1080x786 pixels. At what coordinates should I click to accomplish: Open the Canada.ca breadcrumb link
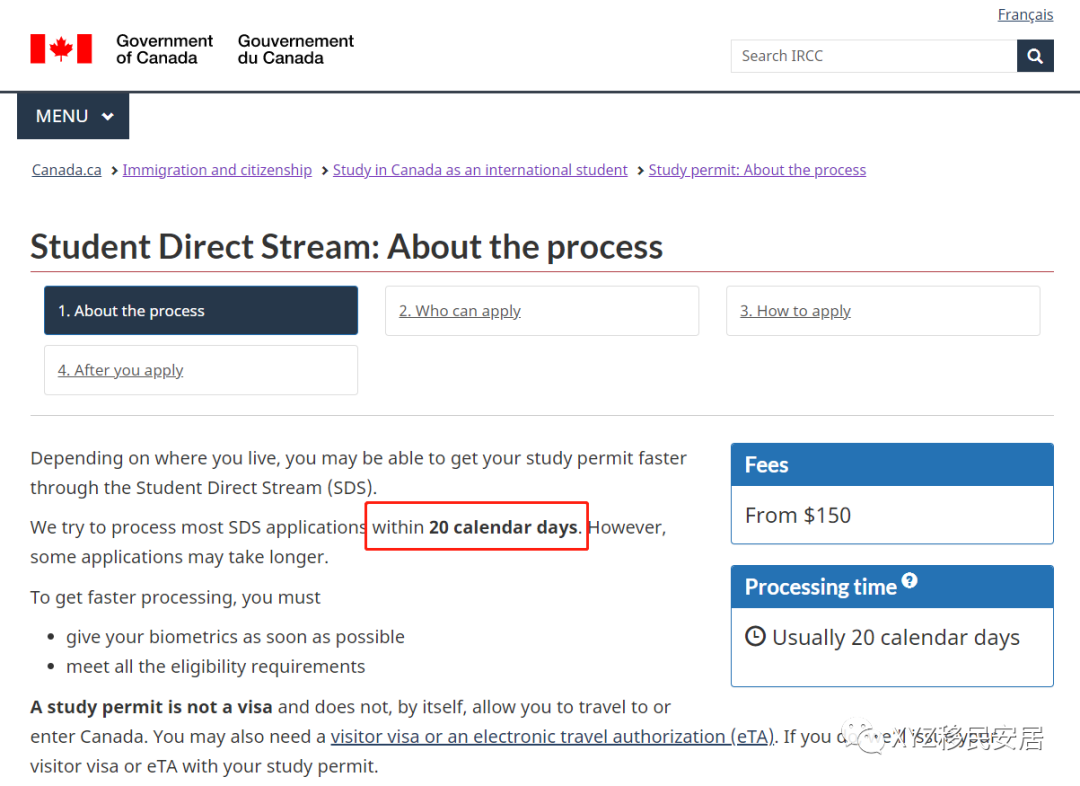[x=66, y=170]
